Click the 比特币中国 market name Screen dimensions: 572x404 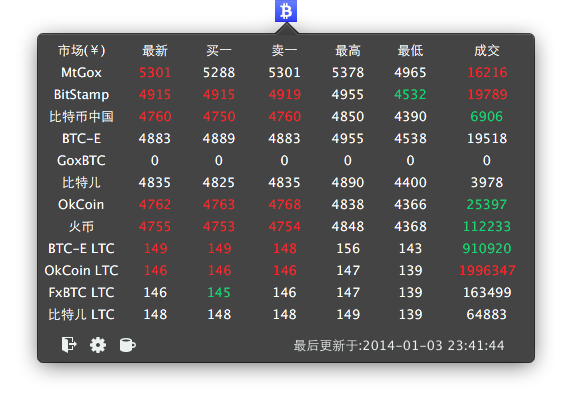(81, 116)
